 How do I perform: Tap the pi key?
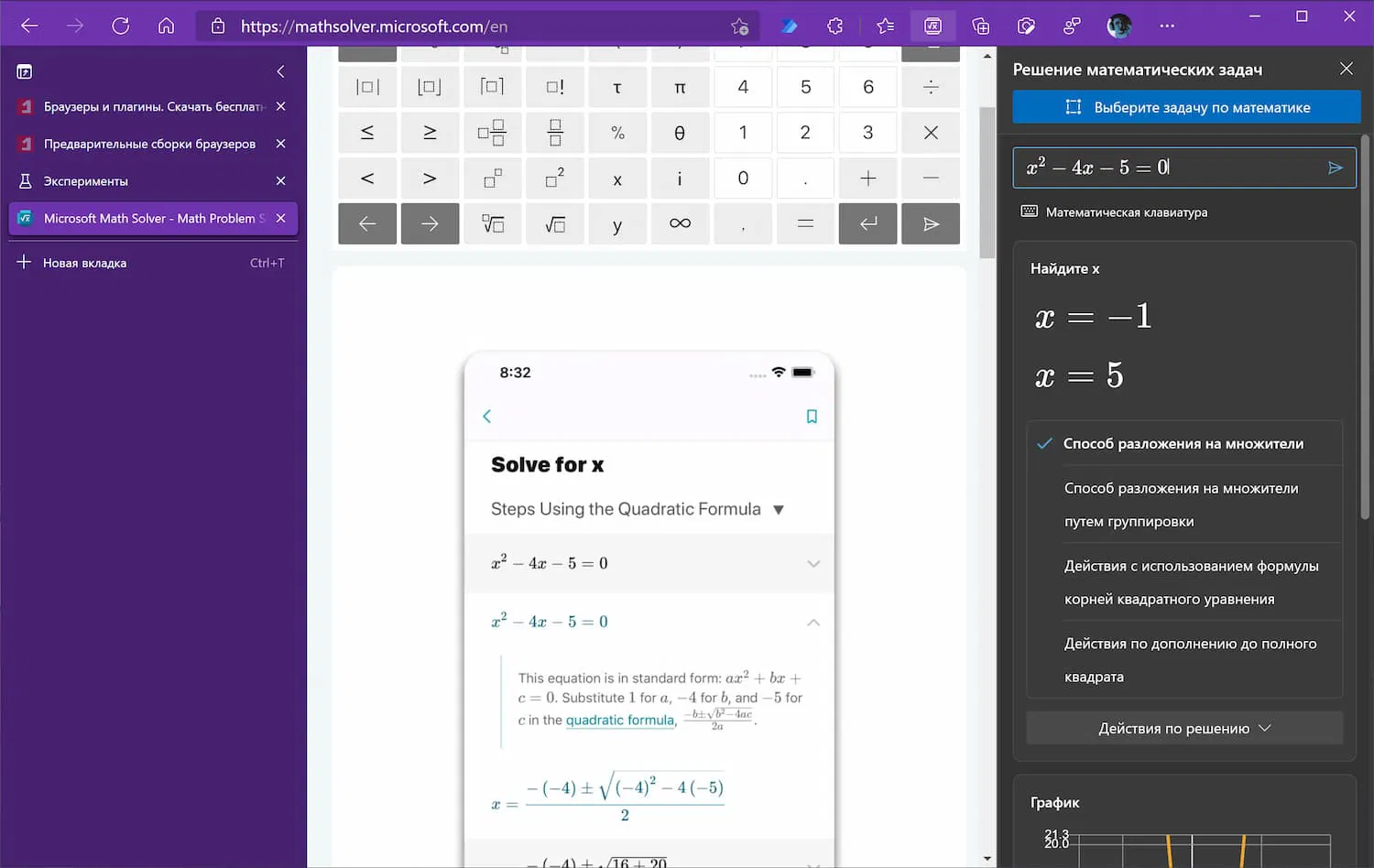[x=680, y=87]
